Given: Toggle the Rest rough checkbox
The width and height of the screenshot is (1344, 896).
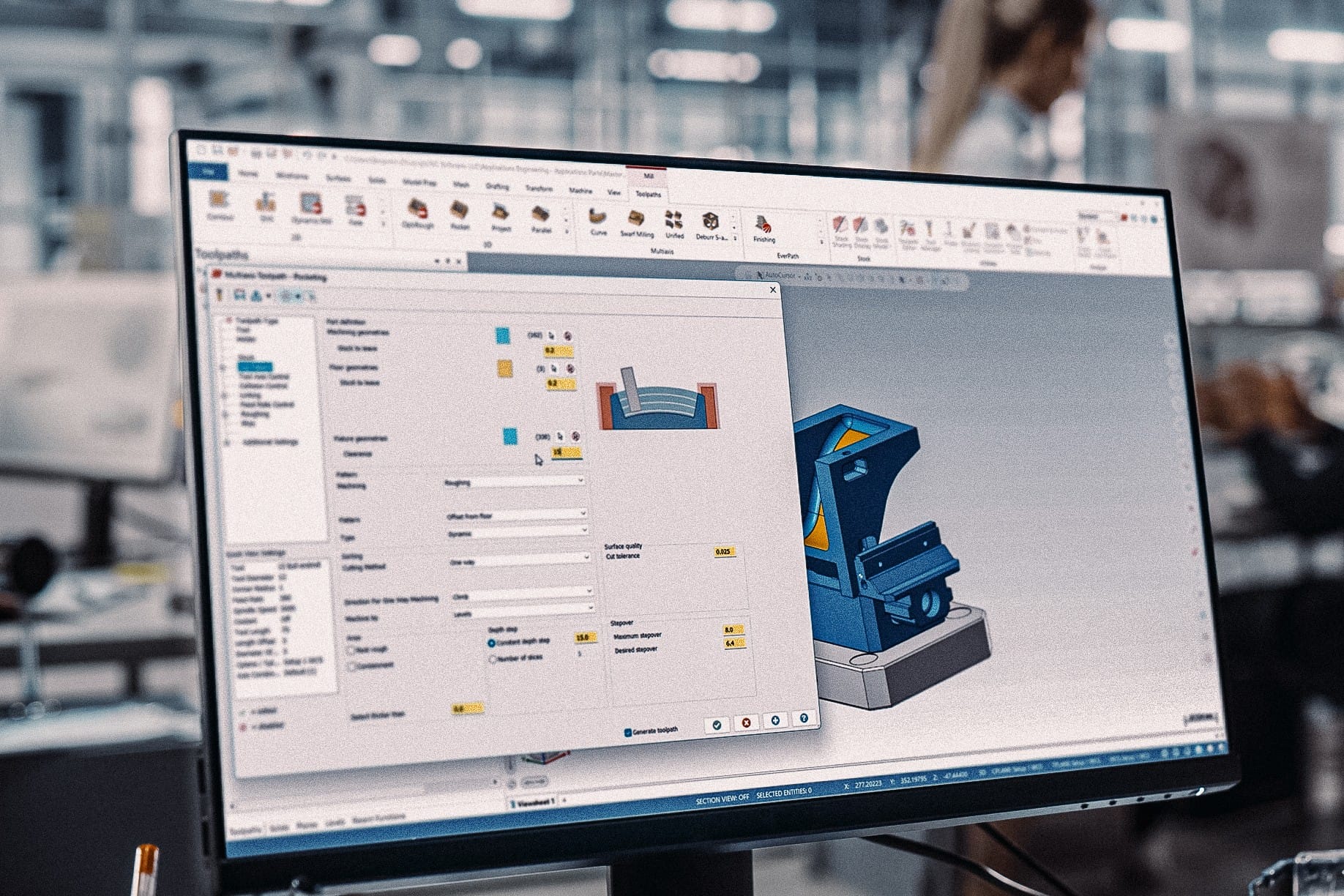Looking at the screenshot, I should [x=351, y=649].
